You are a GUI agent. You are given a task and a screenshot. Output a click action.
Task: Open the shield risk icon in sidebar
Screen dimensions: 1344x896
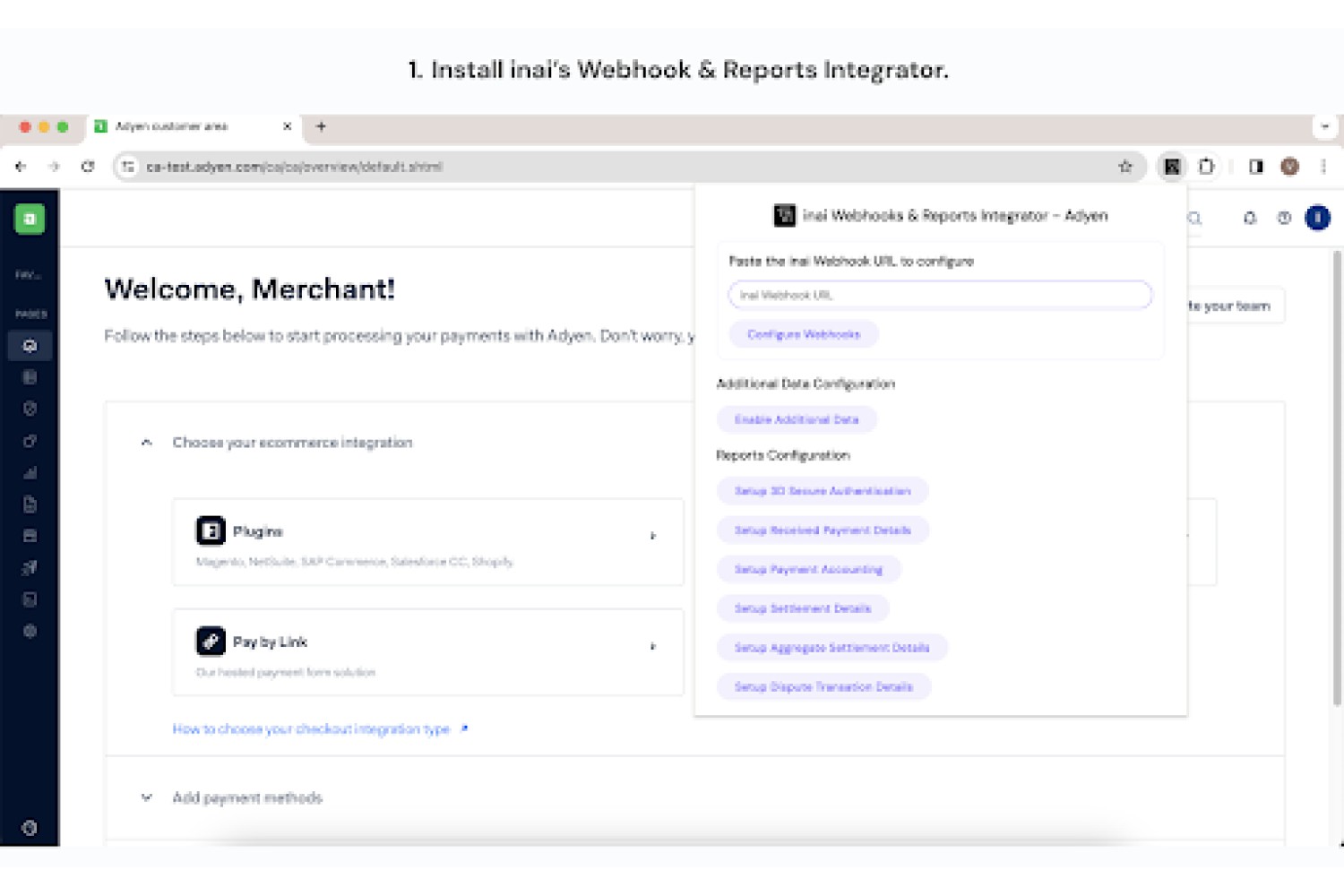pyautogui.click(x=30, y=409)
